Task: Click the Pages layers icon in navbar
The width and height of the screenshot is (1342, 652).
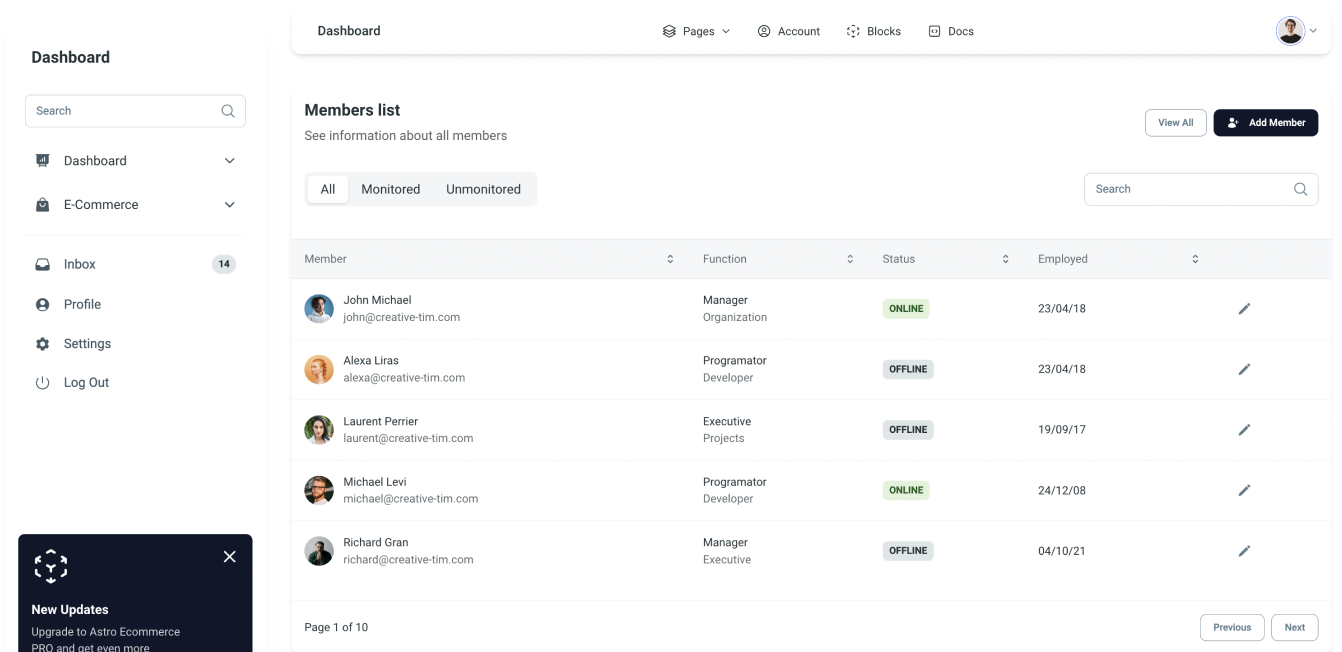Action: pyautogui.click(x=669, y=32)
